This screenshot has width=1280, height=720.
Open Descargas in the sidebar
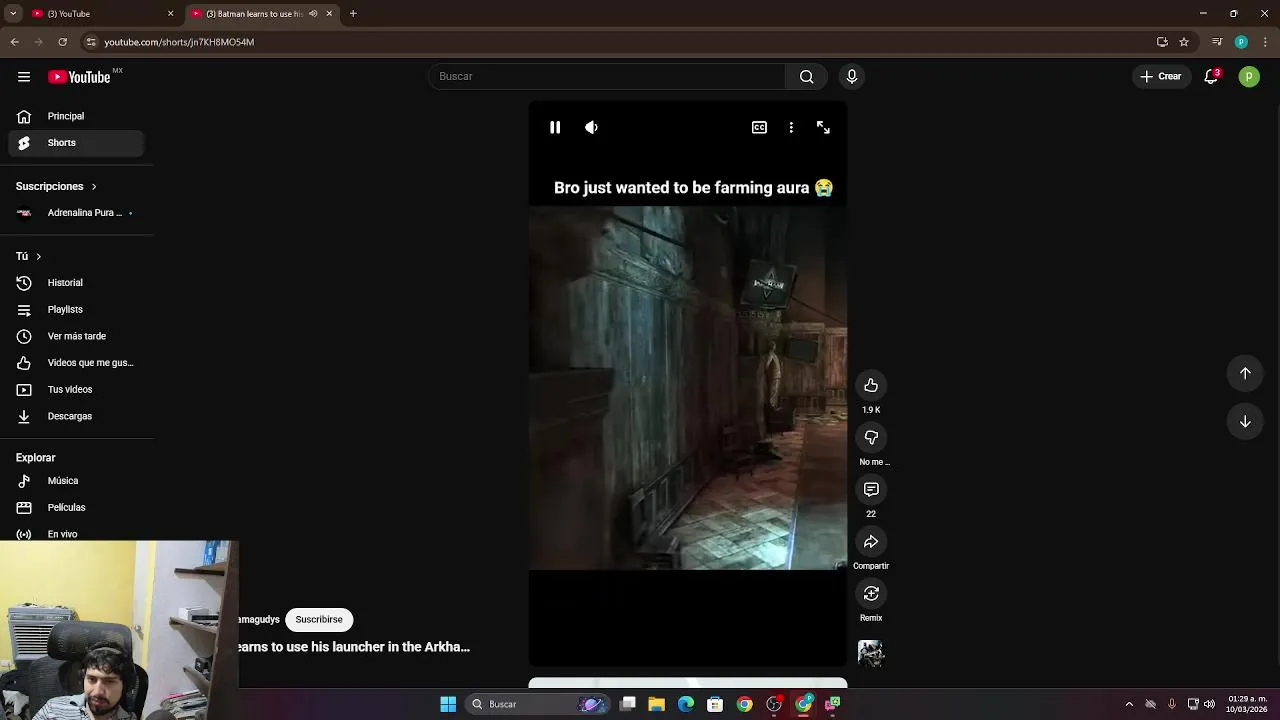pyautogui.click(x=76, y=416)
